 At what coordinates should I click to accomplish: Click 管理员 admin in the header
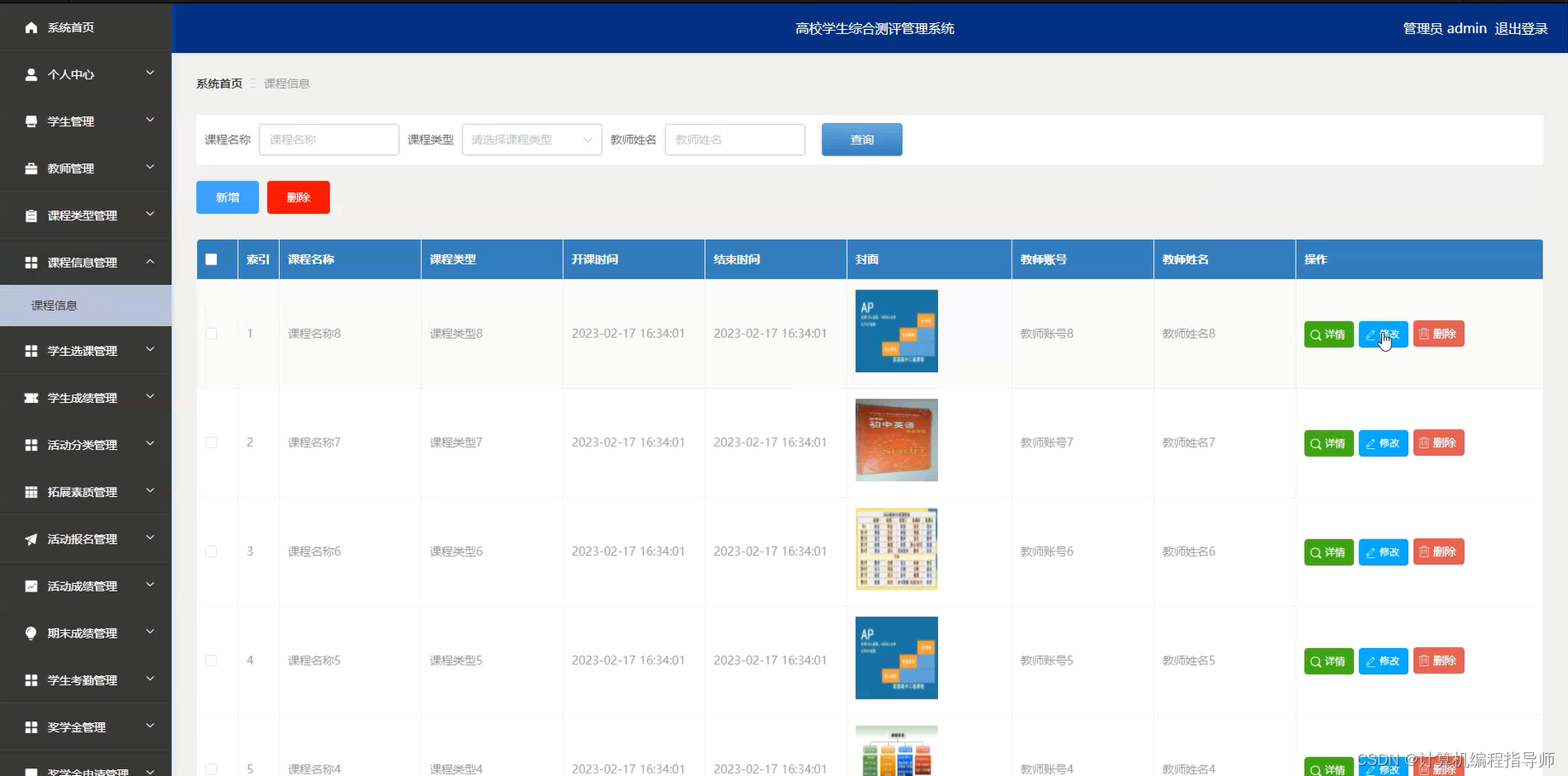click(x=1445, y=28)
